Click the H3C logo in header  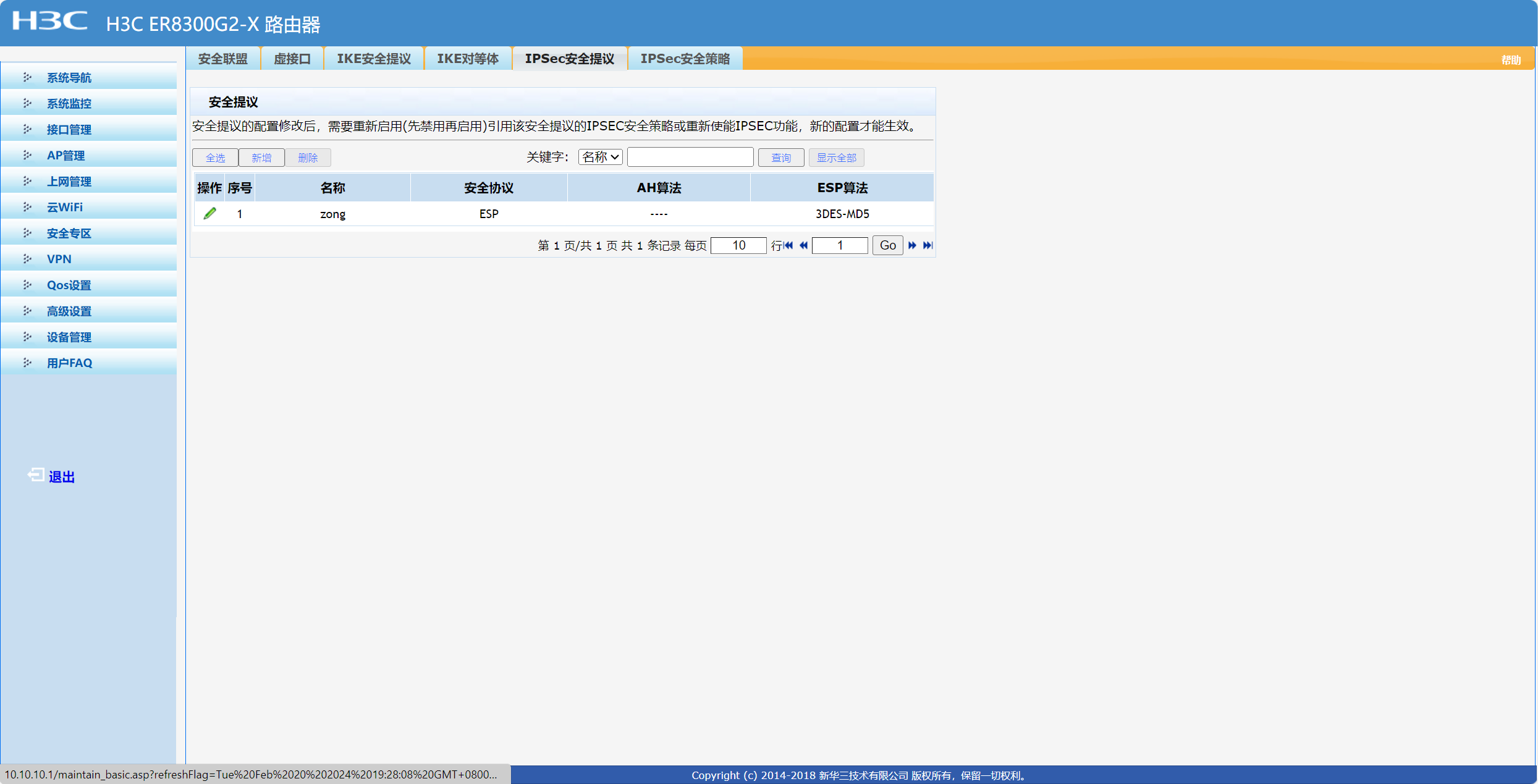click(x=49, y=21)
